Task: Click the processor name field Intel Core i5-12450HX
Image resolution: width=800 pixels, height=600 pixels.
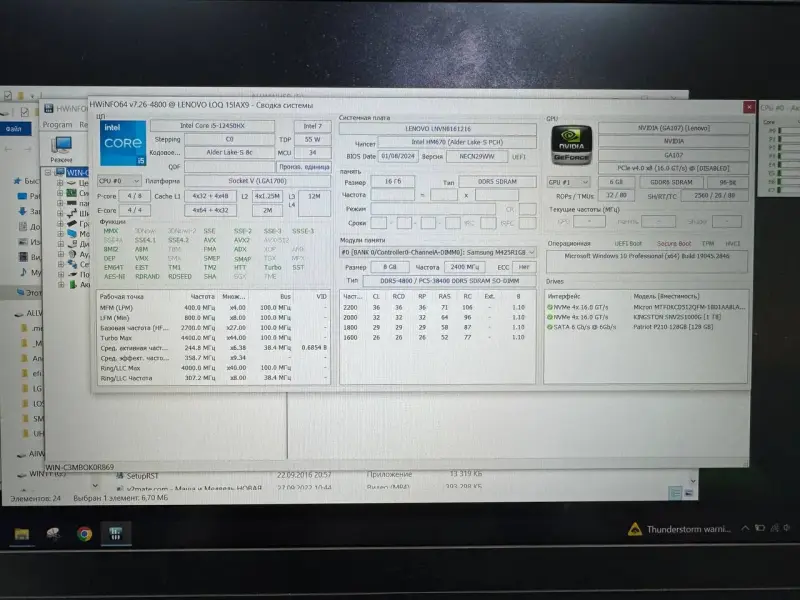Action: point(212,126)
